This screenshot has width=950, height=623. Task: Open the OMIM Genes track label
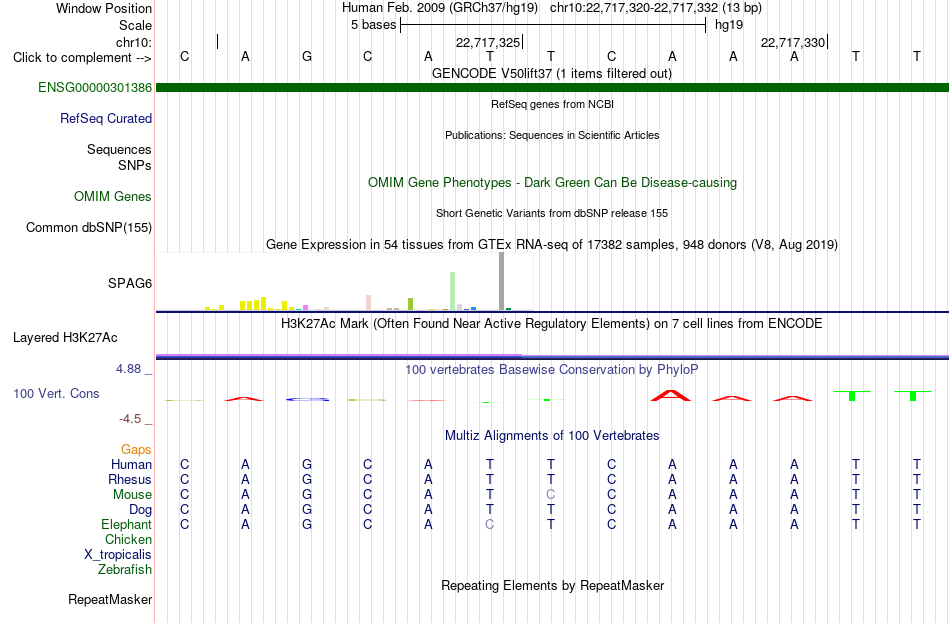pos(113,196)
